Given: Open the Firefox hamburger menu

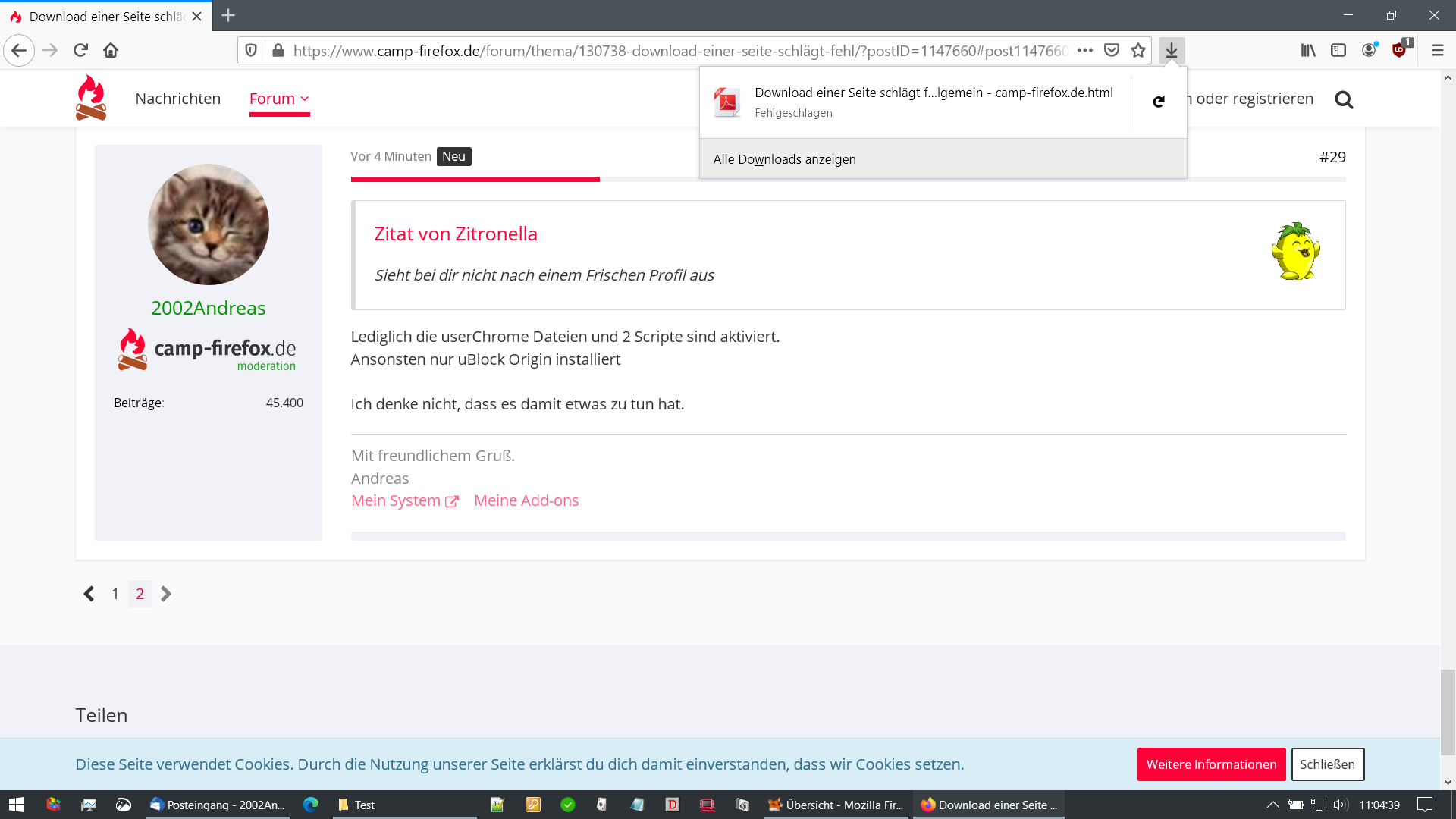Looking at the screenshot, I should (x=1437, y=51).
